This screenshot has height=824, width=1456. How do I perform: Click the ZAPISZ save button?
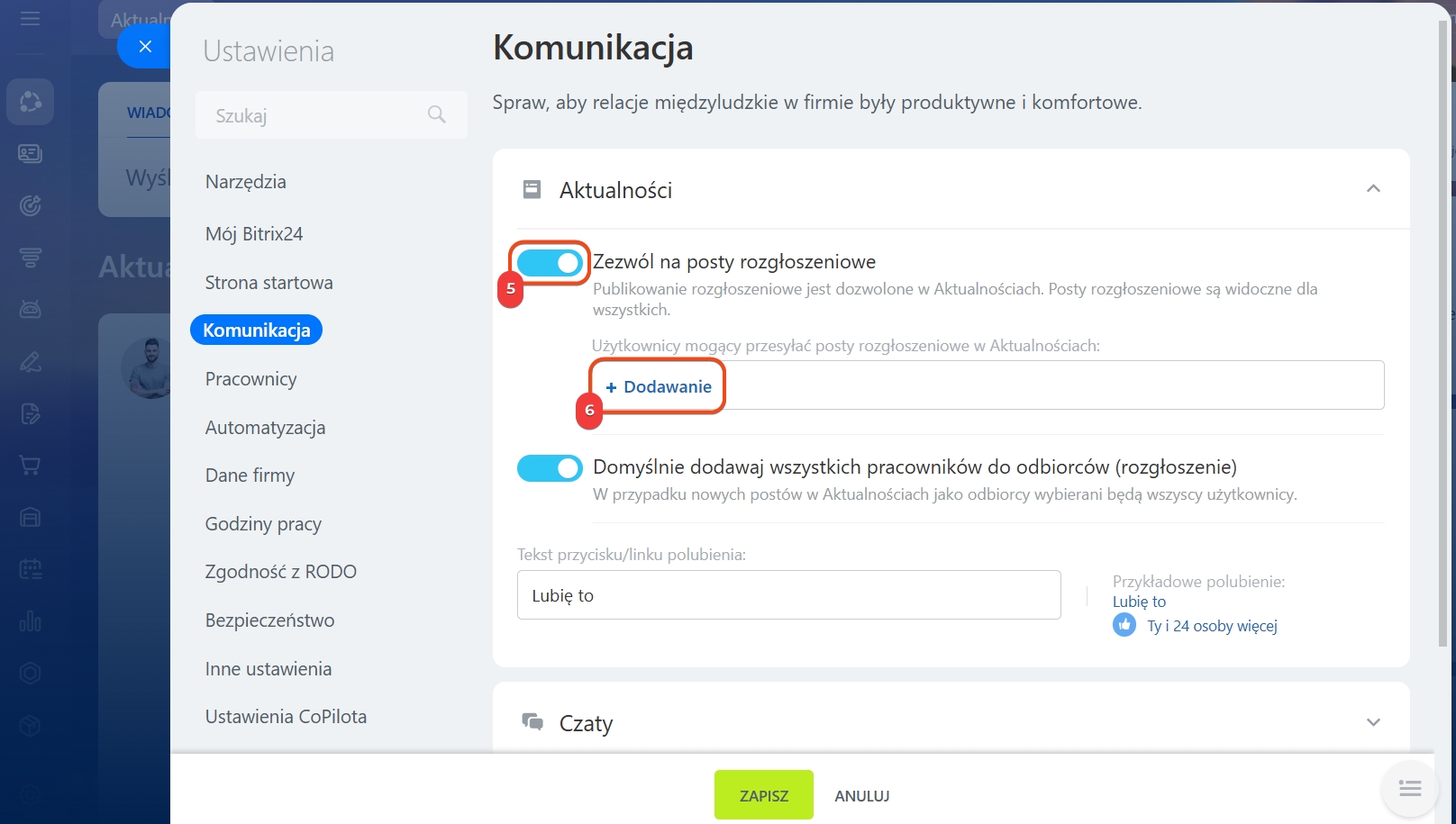tap(763, 795)
